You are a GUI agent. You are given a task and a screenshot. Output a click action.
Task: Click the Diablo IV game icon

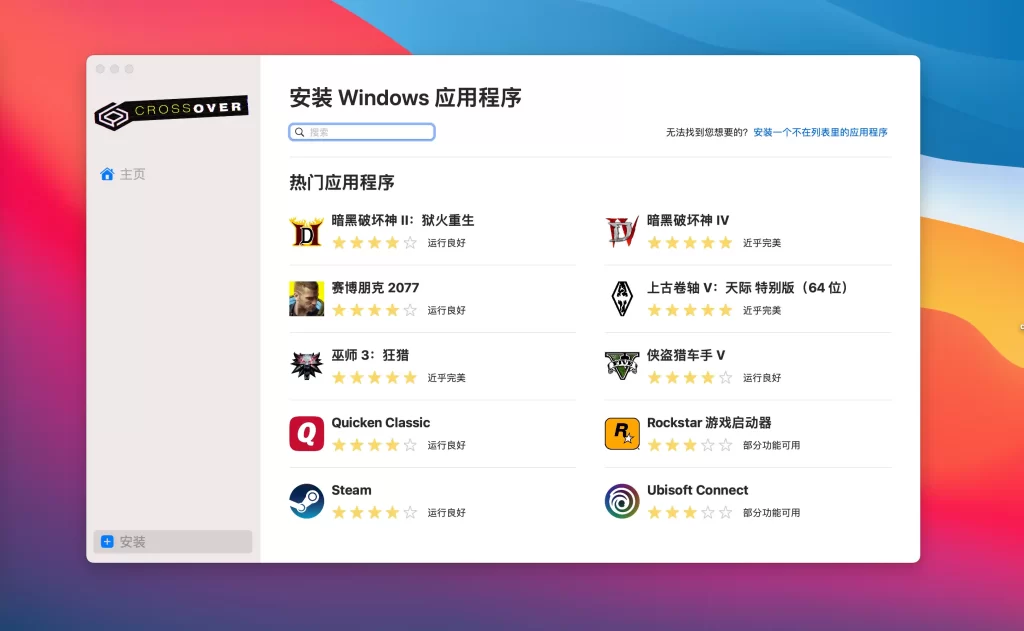pos(622,231)
